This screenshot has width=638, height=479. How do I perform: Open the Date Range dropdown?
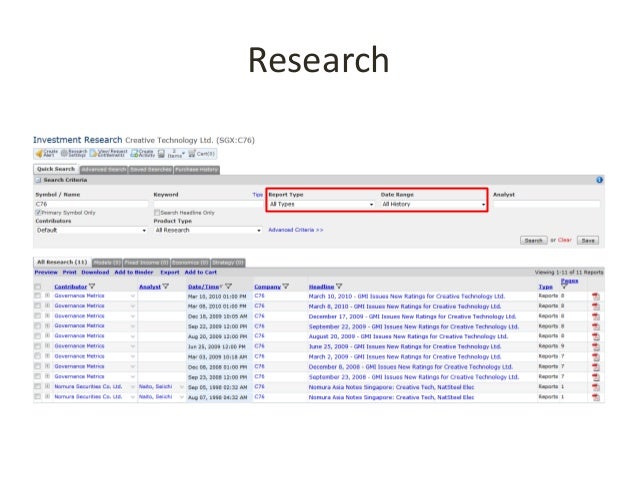click(432, 204)
